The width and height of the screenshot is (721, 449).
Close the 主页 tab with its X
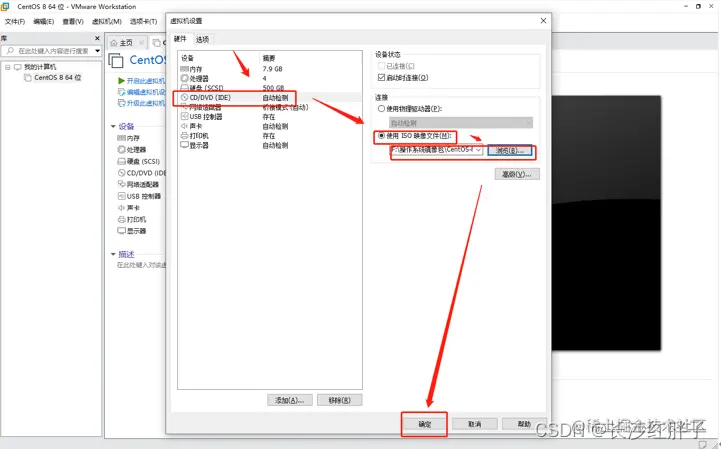tap(142, 43)
